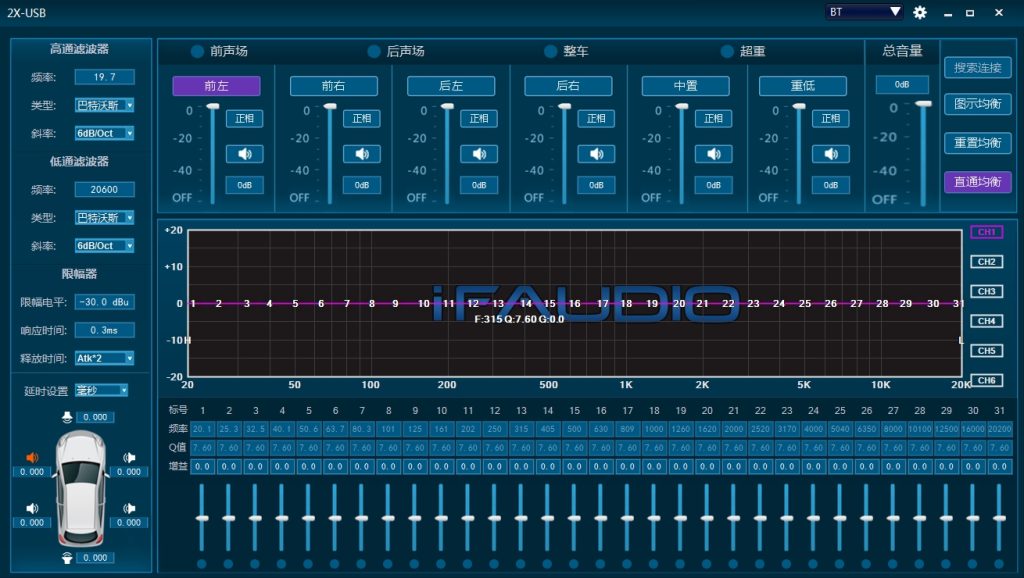Click the 直通均衡 button
The width and height of the screenshot is (1024, 578).
(x=978, y=182)
